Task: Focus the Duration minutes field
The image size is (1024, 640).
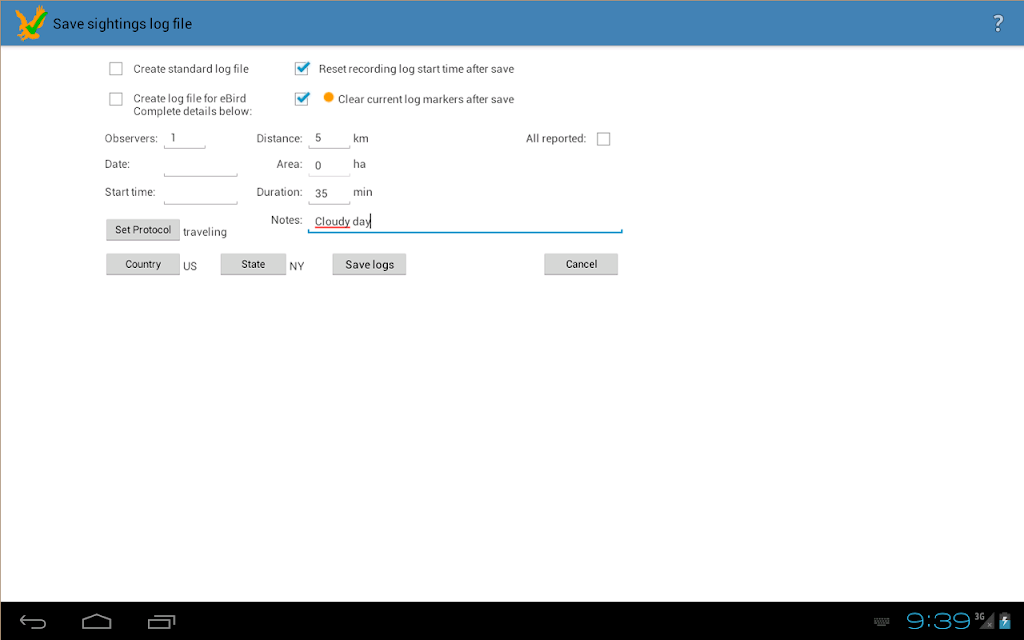Action: [329, 193]
